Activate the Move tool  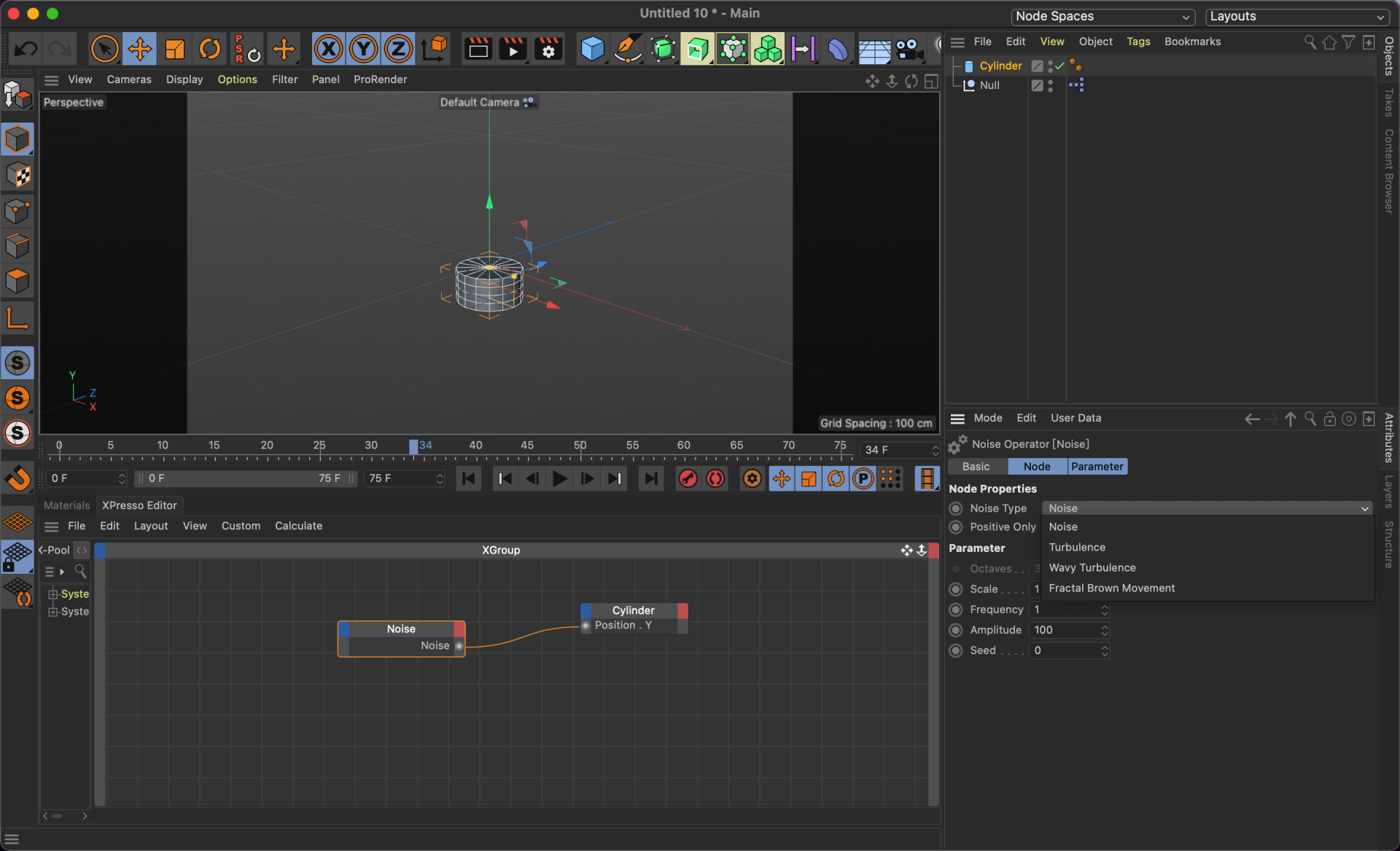tap(139, 49)
